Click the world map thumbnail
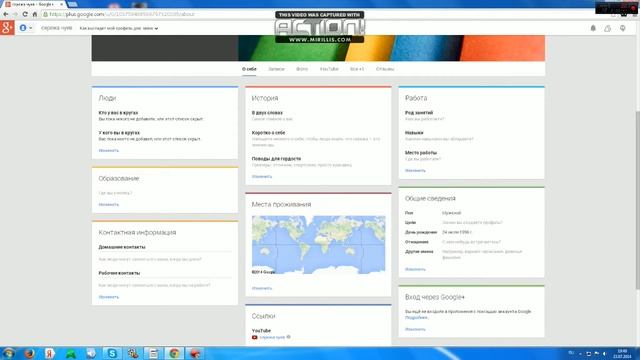640x360 pixels. click(318, 245)
